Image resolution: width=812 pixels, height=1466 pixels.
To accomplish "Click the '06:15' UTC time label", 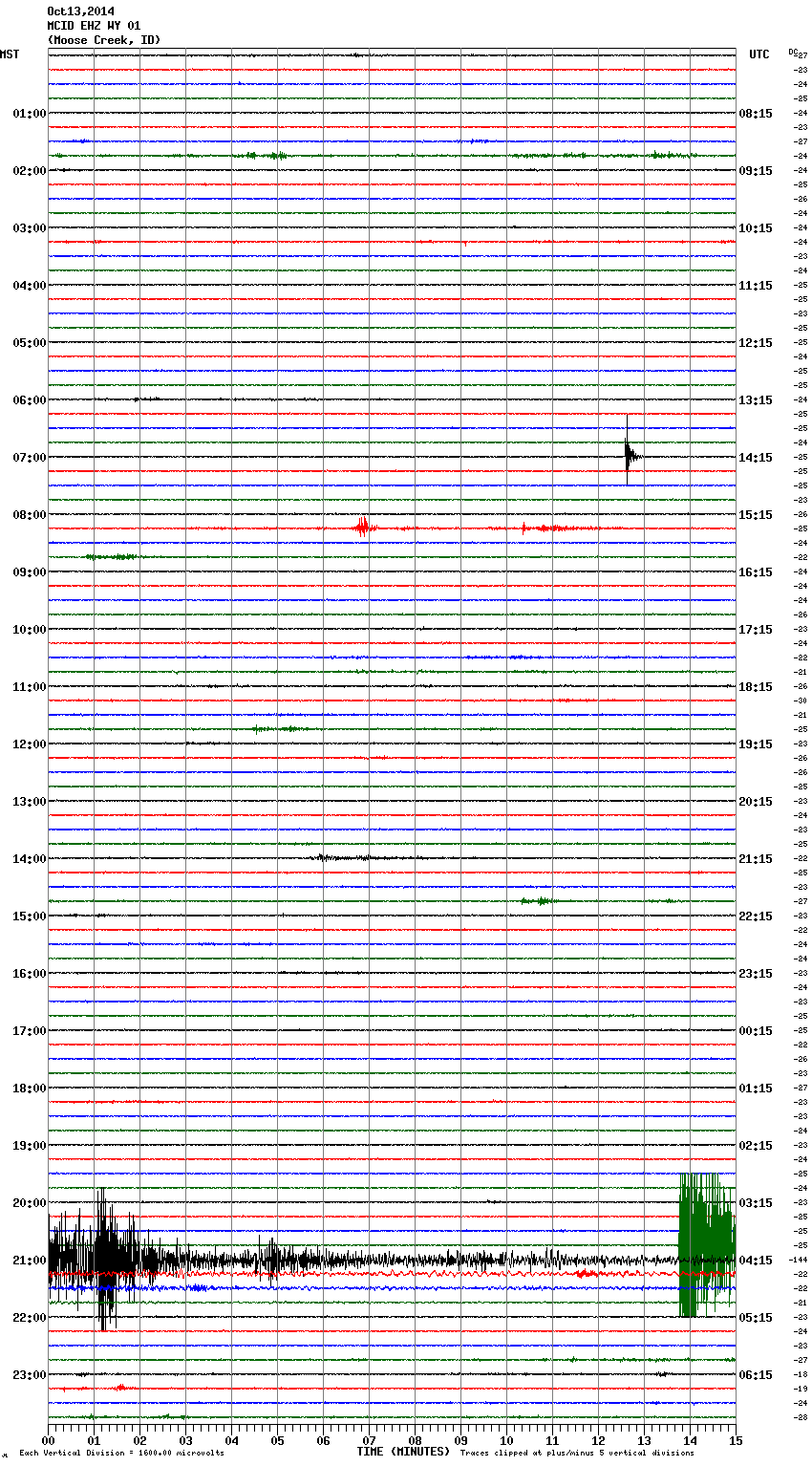I will (x=756, y=1375).
